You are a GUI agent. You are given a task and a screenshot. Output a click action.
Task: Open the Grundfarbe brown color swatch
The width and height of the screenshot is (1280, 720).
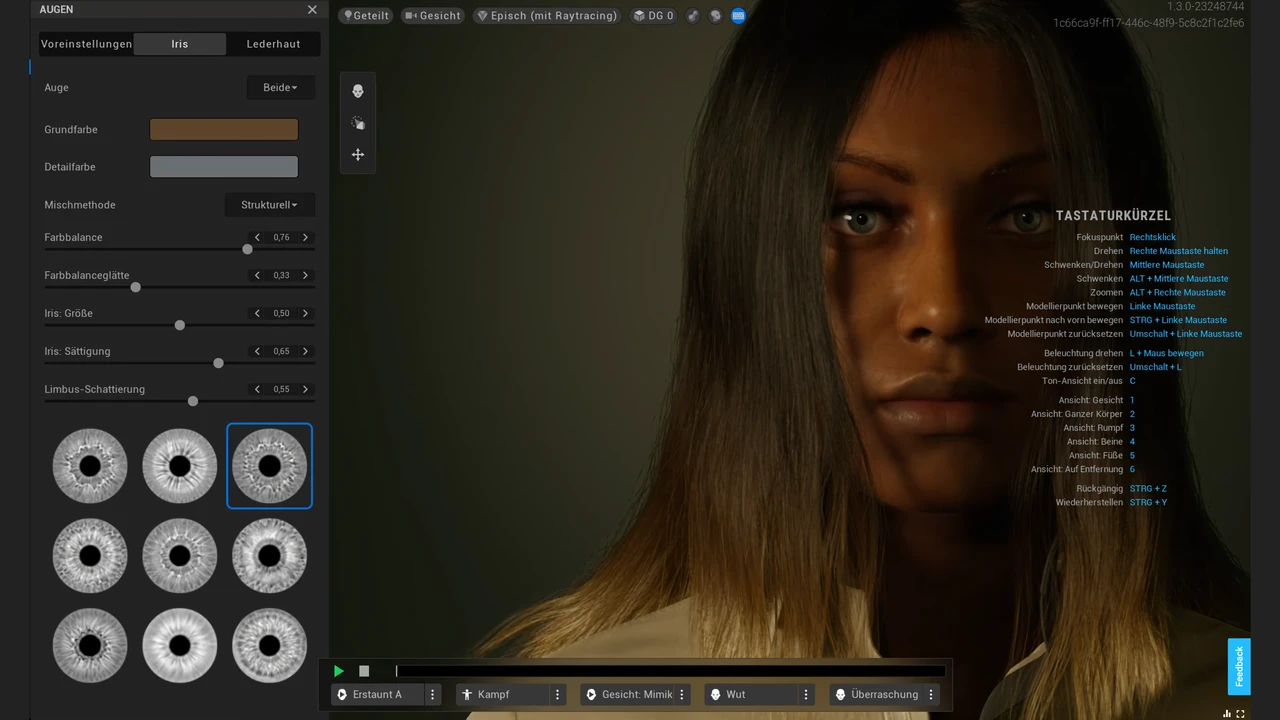point(224,130)
